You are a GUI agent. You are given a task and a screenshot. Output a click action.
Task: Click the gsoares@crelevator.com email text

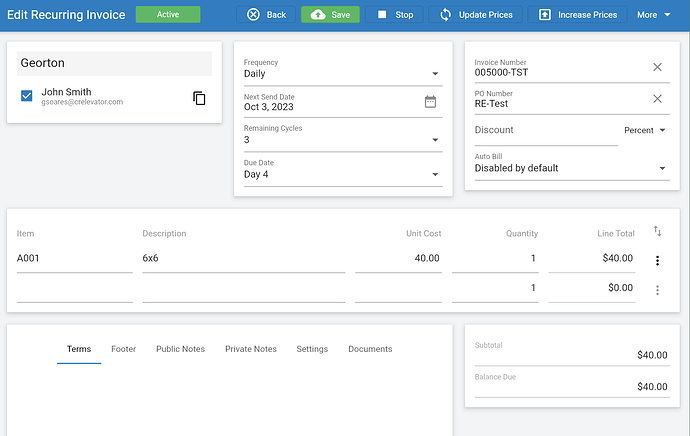click(x=82, y=102)
